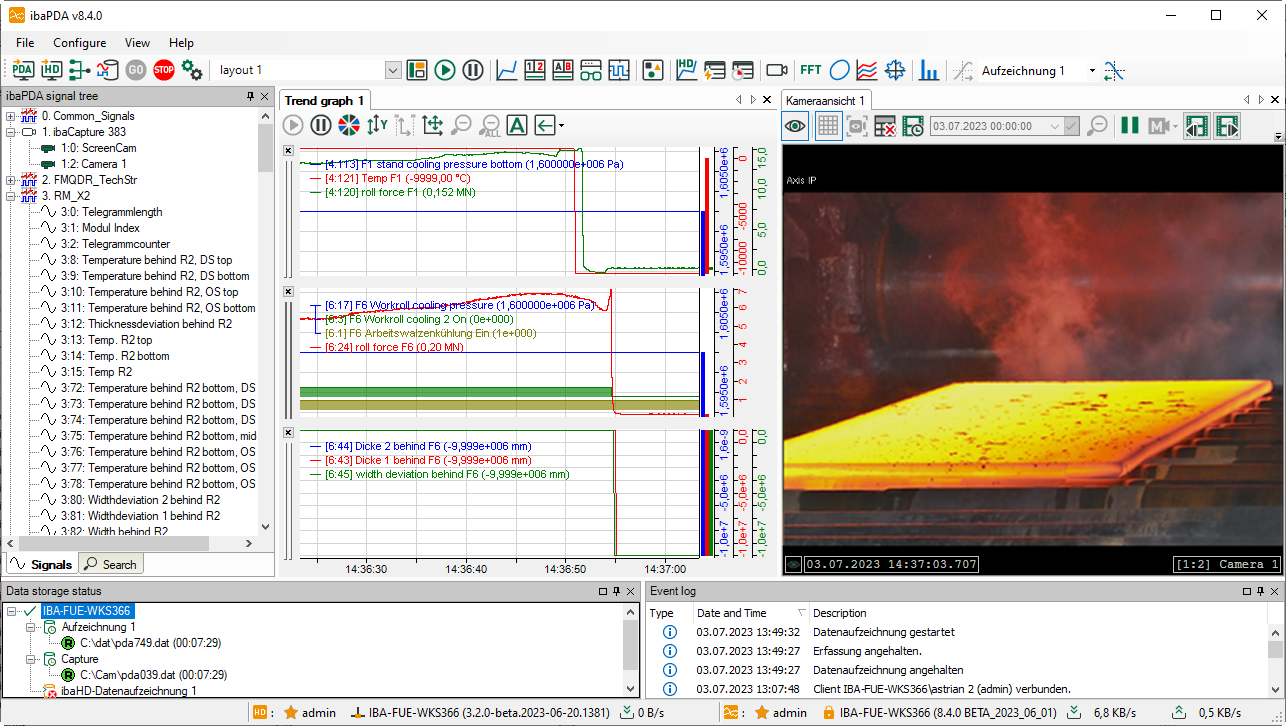Image resolution: width=1286 pixels, height=726 pixels.
Task: Open the Aufzeichnung 1 dropdown in toolbar
Action: [1092, 71]
